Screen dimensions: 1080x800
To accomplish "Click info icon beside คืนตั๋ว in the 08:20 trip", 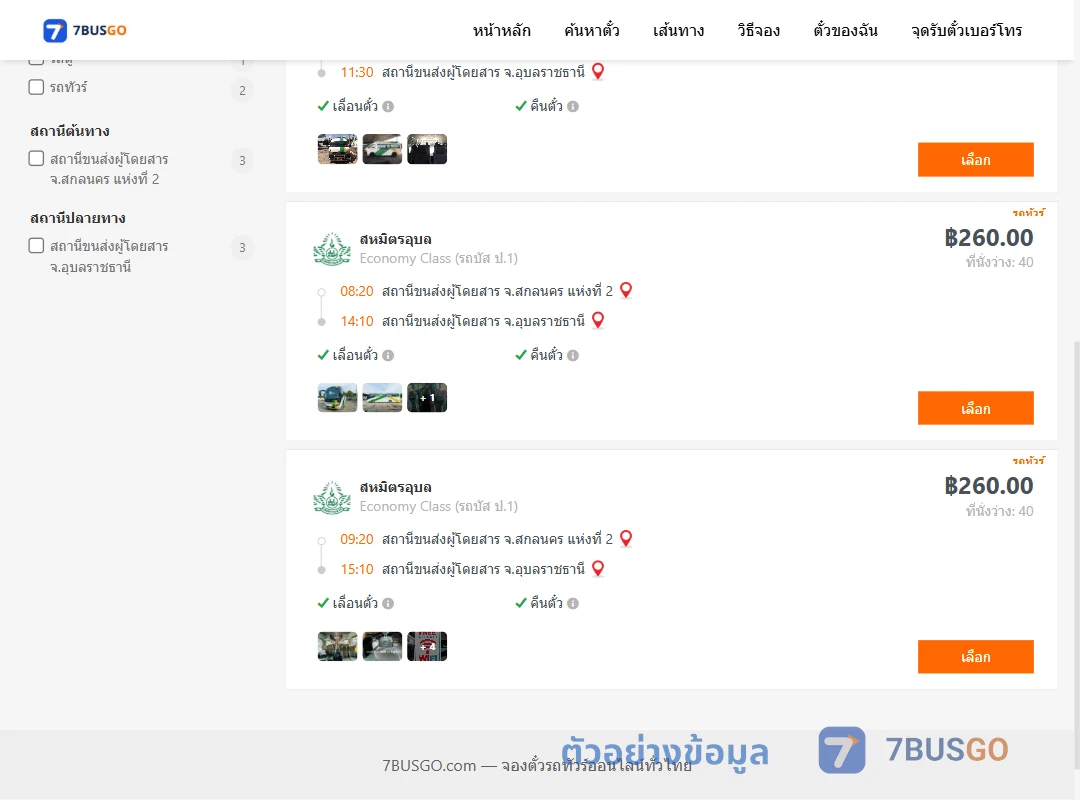I will point(573,356).
